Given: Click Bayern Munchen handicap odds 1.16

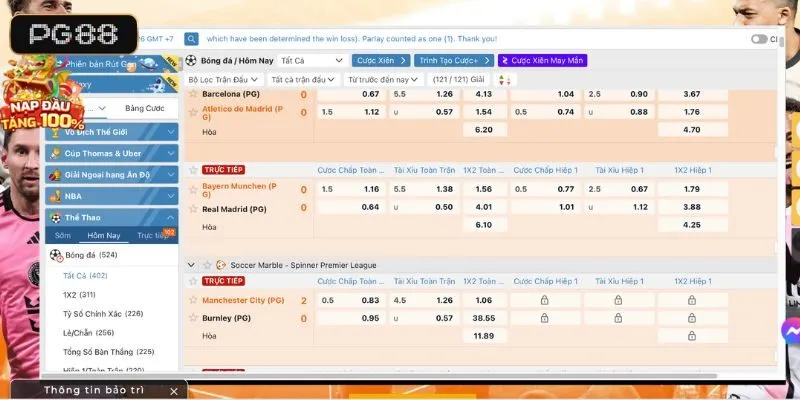Looking at the screenshot, I should 351,189.
